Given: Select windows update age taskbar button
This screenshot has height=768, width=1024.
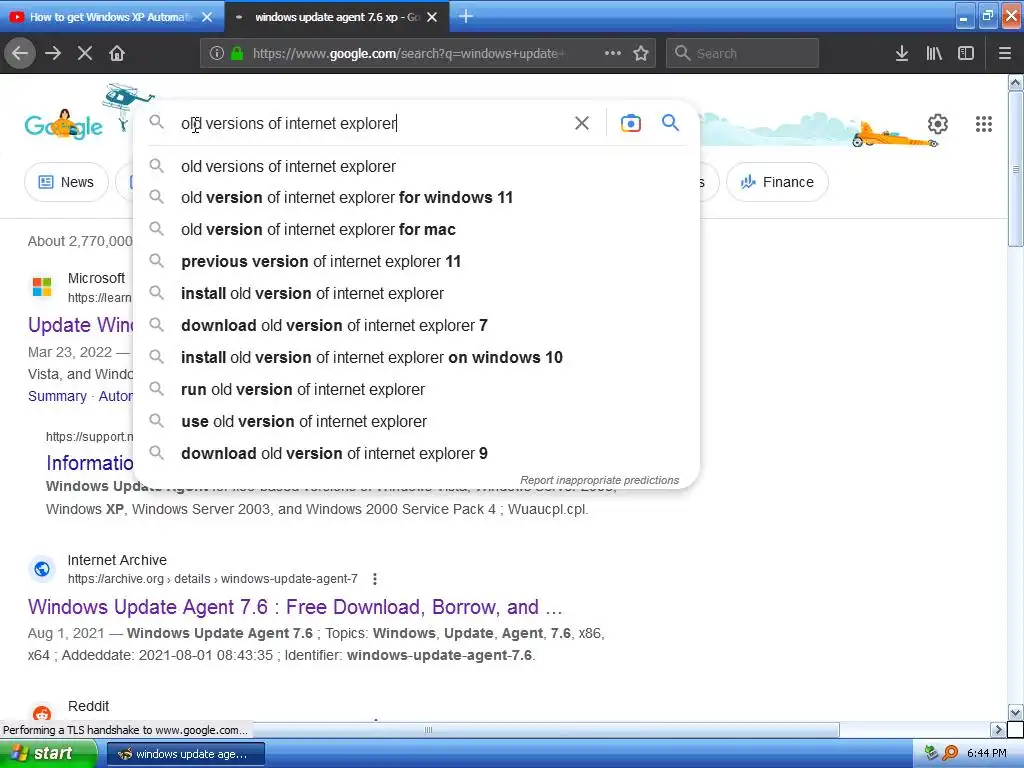Looking at the screenshot, I should click(x=185, y=754).
